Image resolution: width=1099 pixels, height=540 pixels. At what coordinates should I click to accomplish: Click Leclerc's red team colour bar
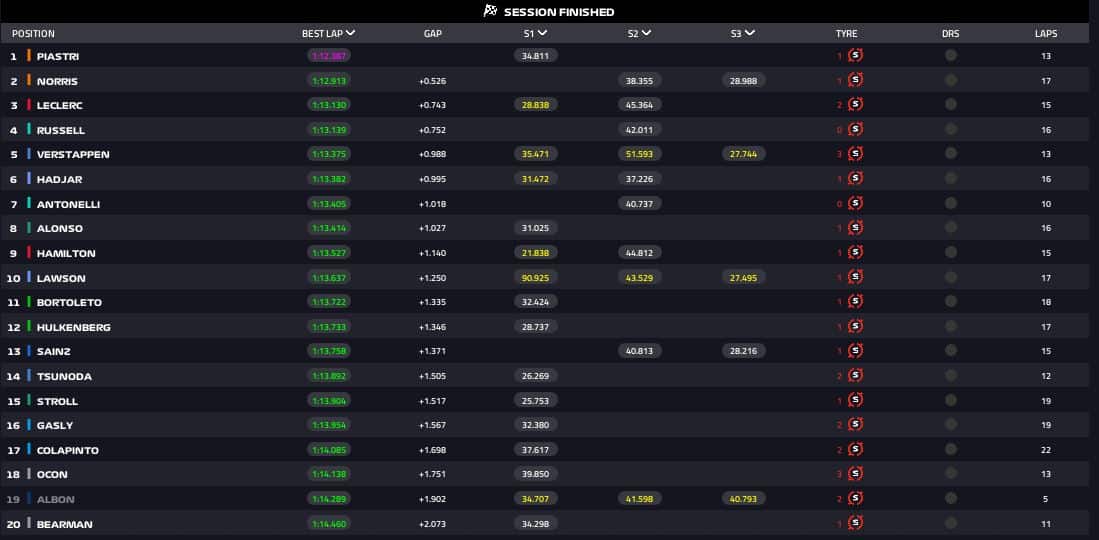pos(29,104)
